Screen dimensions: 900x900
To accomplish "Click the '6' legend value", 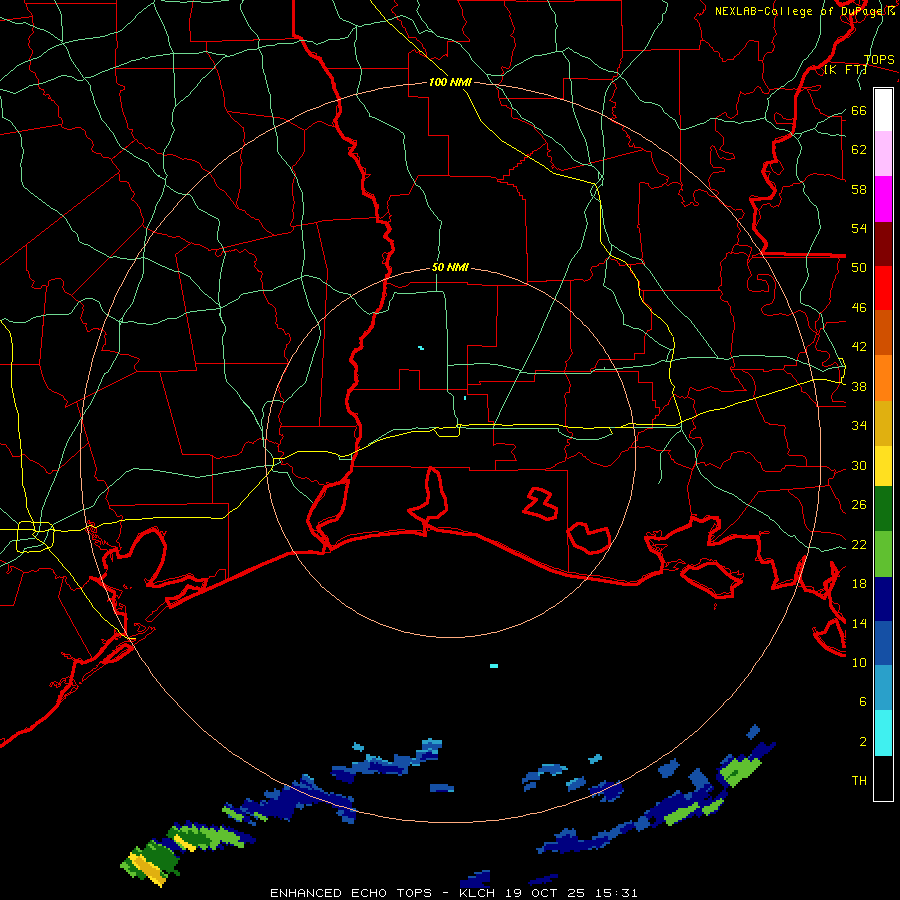I will tap(863, 701).
